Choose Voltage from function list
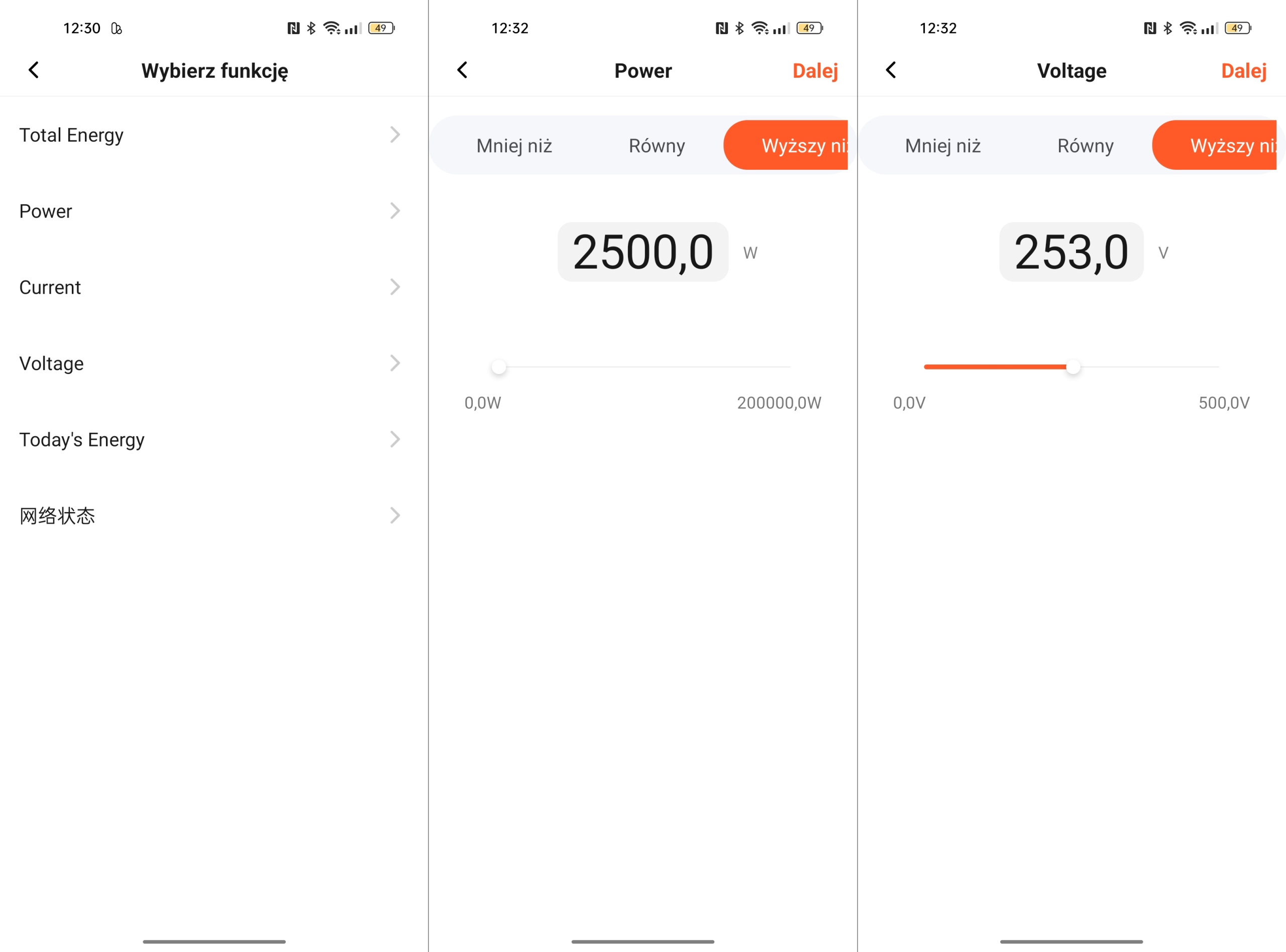This screenshot has height=952, width=1286. (214, 364)
